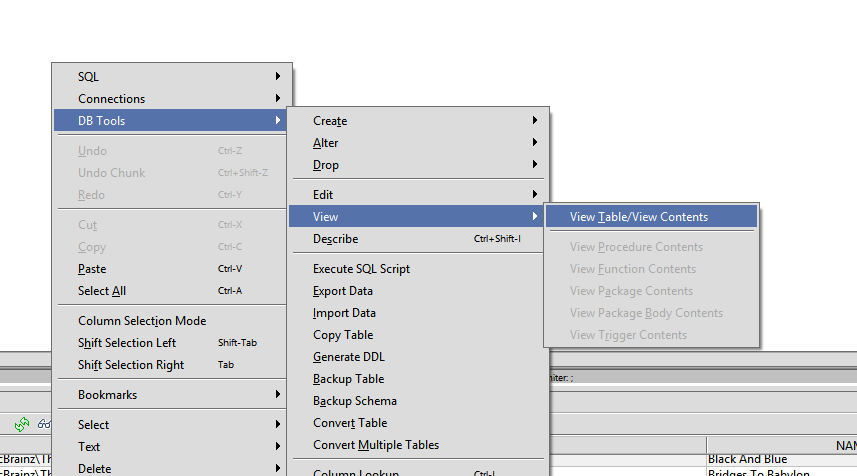Choose Export Data
This screenshot has height=476, width=857.
[x=343, y=291]
